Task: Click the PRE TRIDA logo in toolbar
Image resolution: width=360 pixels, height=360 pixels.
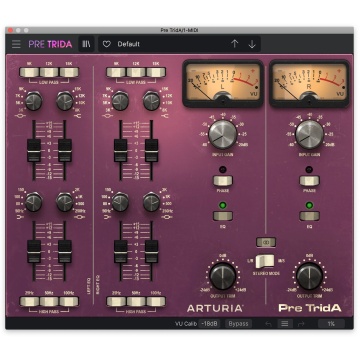Action: tap(50, 44)
